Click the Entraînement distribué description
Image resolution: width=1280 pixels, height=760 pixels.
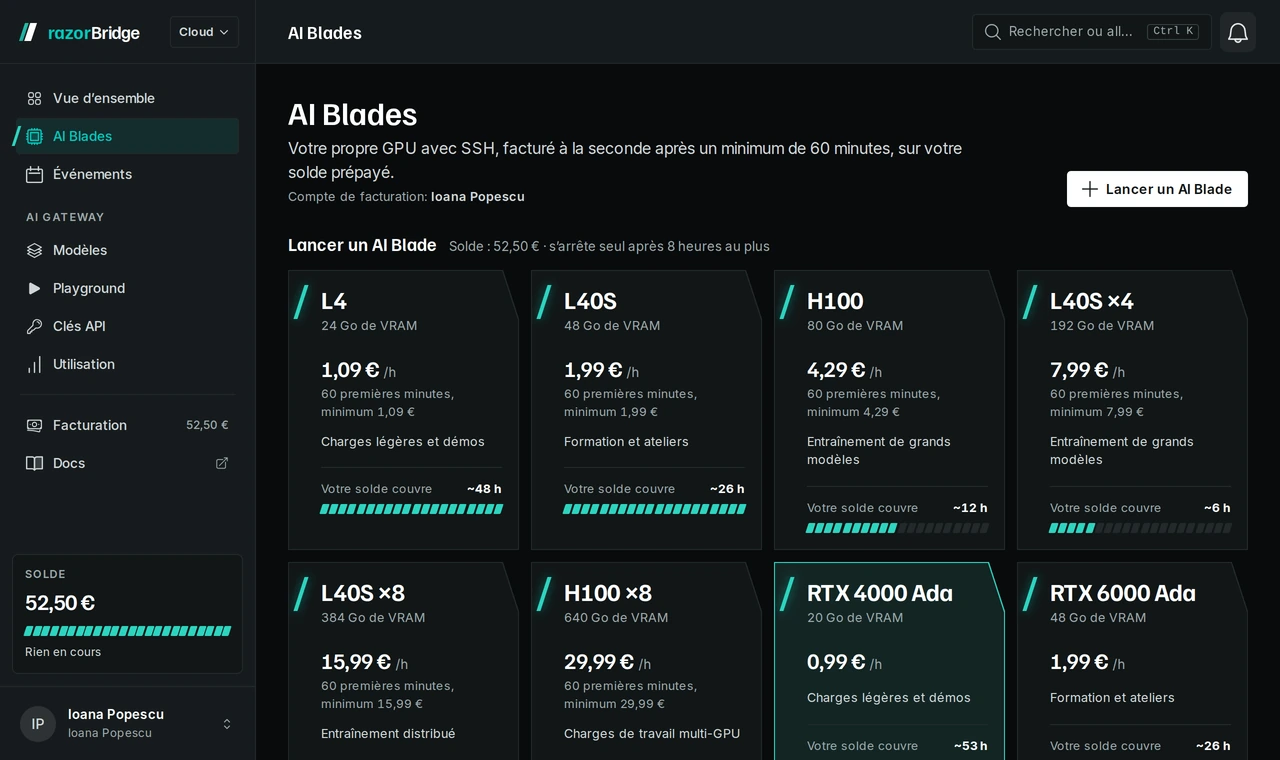point(388,734)
